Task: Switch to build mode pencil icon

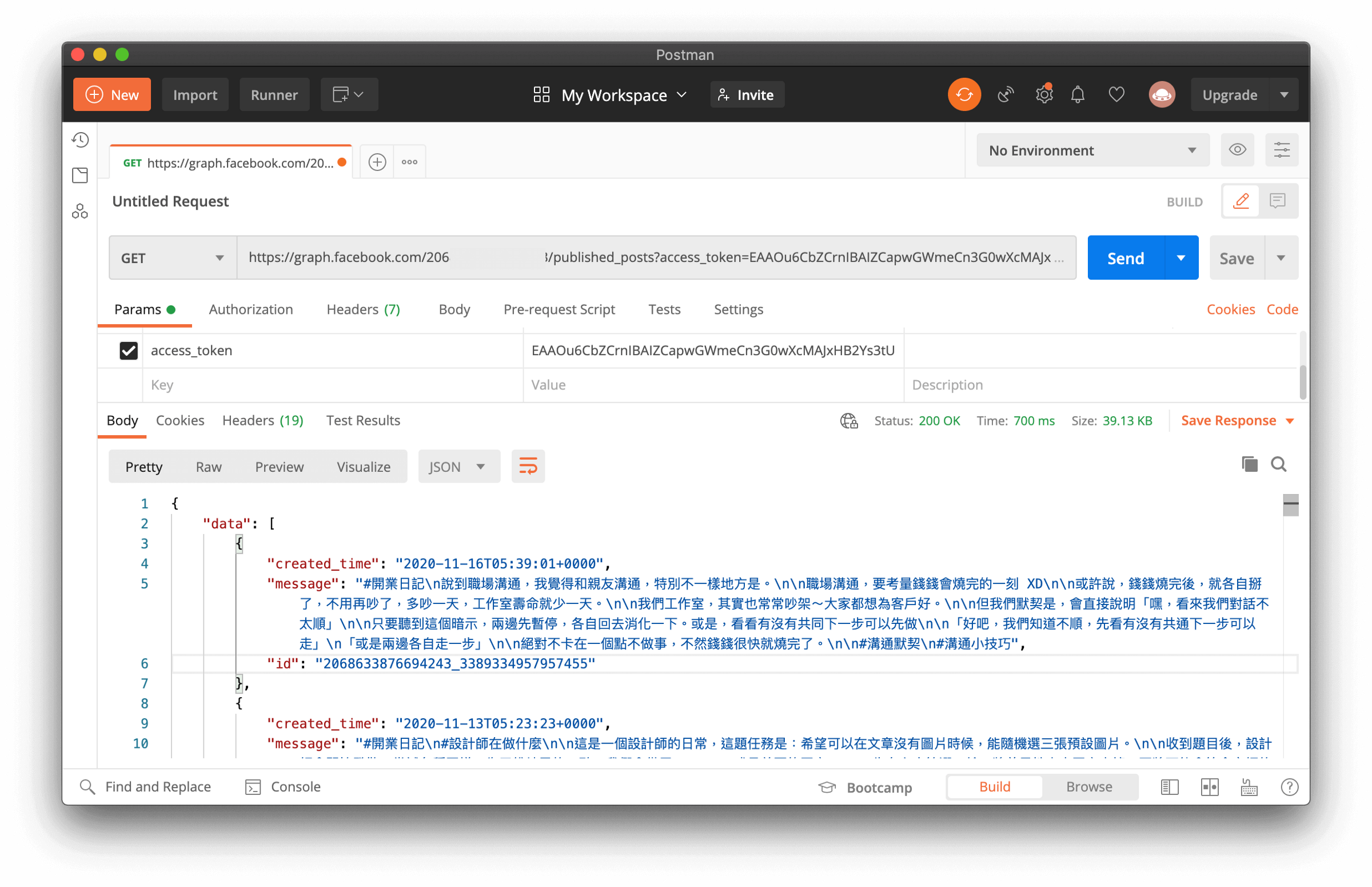Action: pyautogui.click(x=1241, y=201)
